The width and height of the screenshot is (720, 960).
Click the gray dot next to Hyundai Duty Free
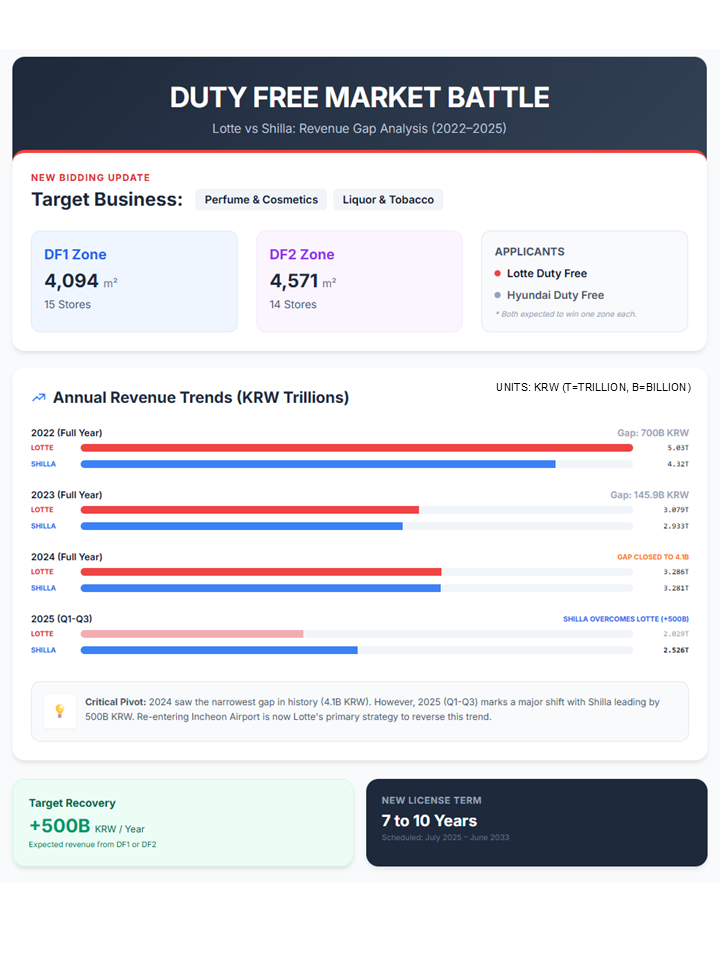click(x=498, y=295)
